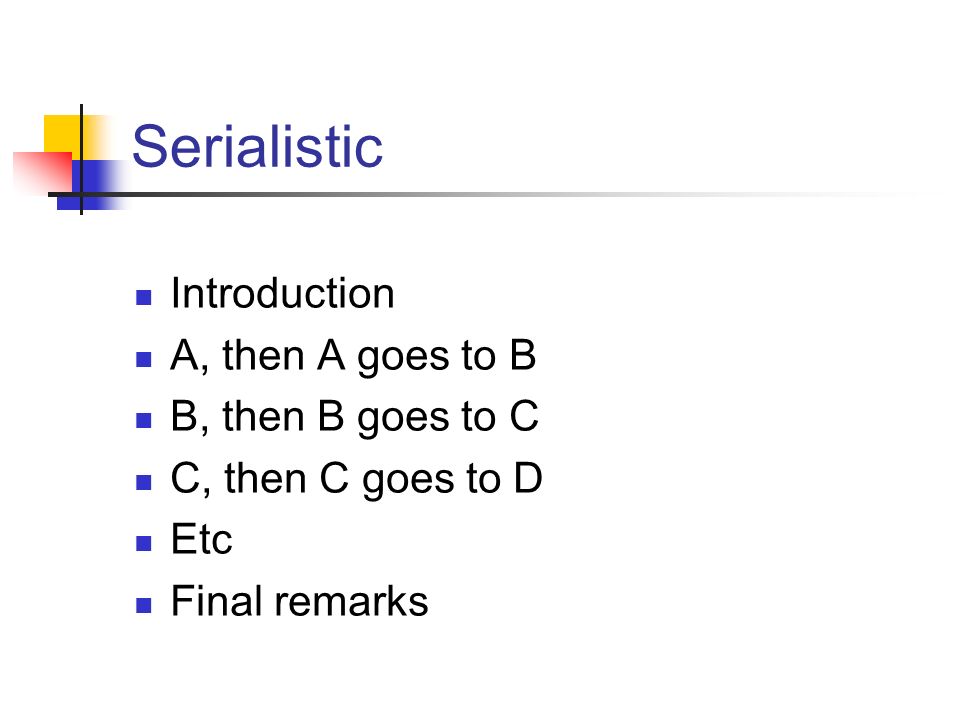Click the 'A, then A goes to B' line
The height and width of the screenshot is (720, 960).
point(353,356)
